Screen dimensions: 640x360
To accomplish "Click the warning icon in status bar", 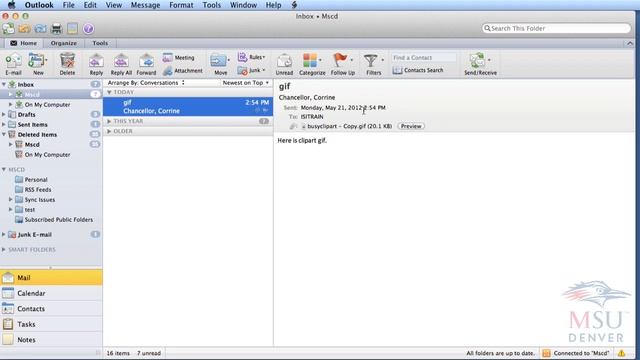I will tap(621, 353).
